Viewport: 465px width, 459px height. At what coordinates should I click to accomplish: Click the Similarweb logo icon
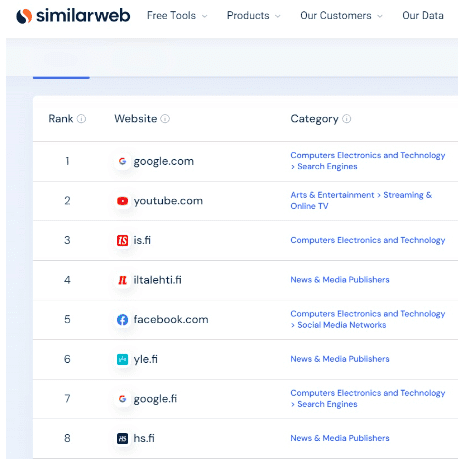coord(24,16)
